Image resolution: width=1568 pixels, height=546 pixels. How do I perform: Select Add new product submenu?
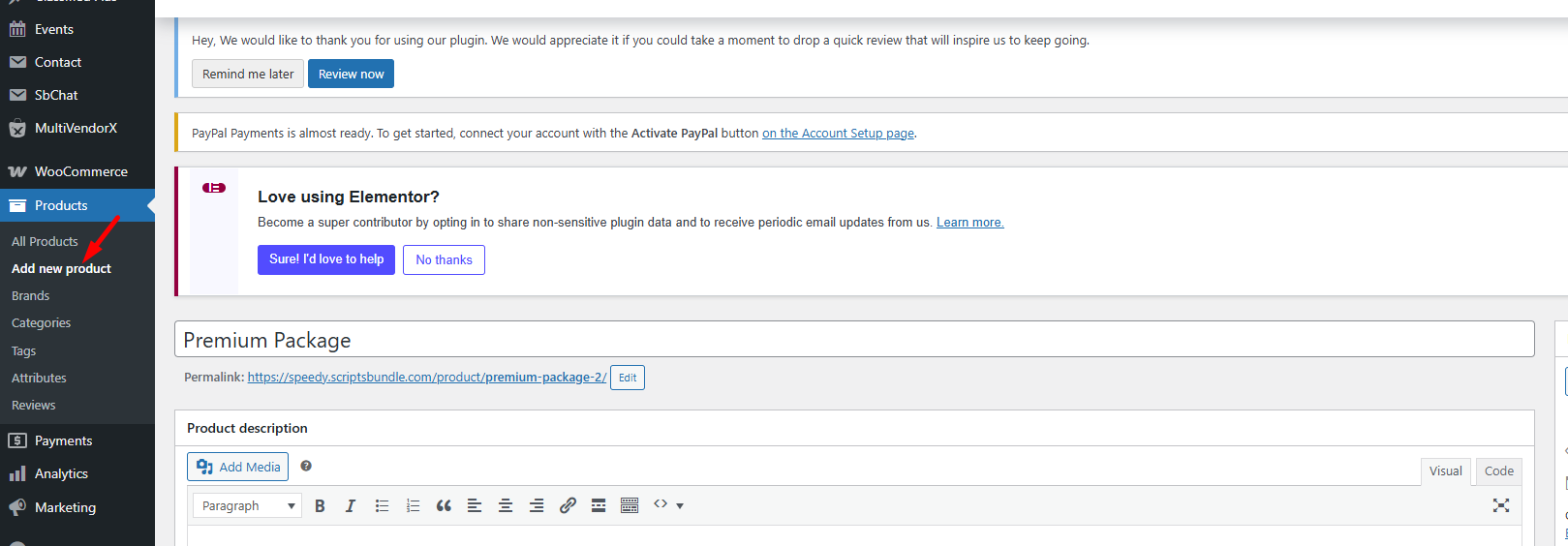(61, 268)
